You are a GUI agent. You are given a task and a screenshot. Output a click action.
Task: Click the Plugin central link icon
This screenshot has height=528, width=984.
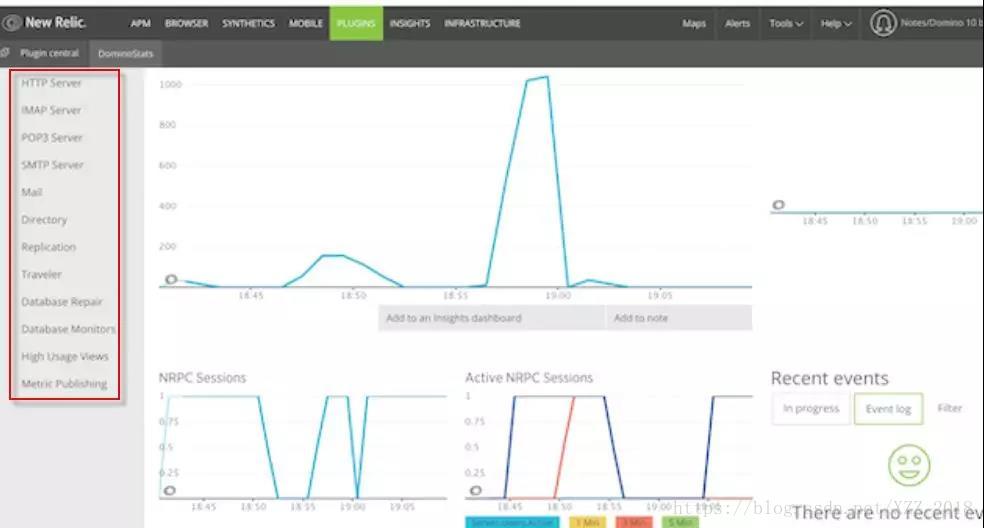click(x=5, y=53)
